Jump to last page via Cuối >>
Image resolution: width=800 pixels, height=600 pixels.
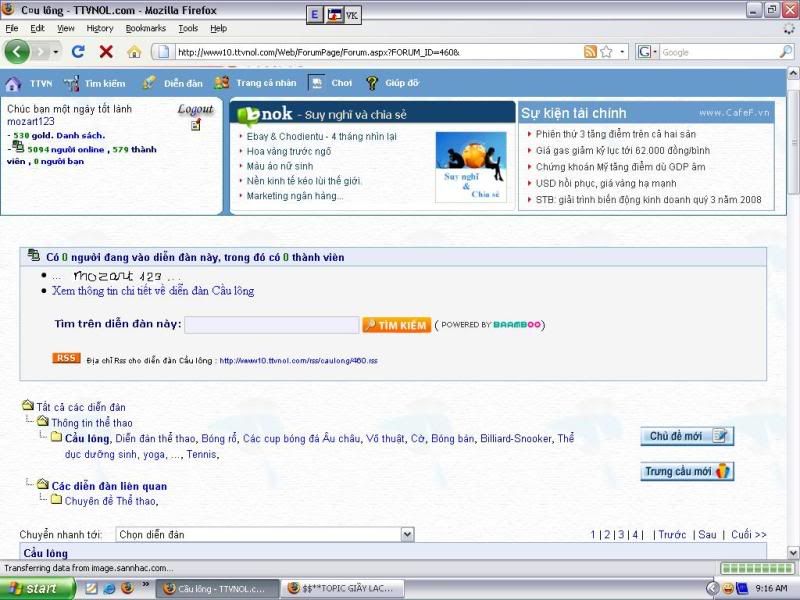click(748, 535)
